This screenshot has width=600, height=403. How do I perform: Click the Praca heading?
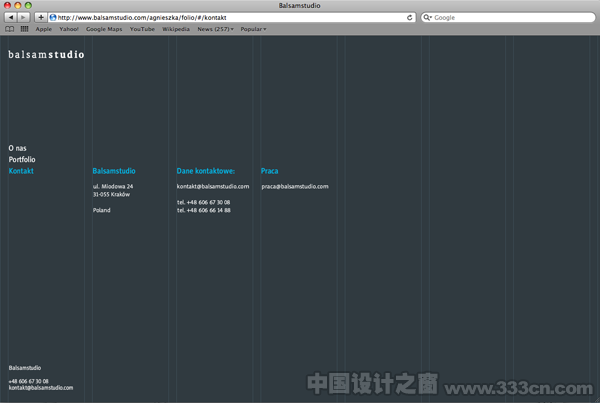coord(269,171)
